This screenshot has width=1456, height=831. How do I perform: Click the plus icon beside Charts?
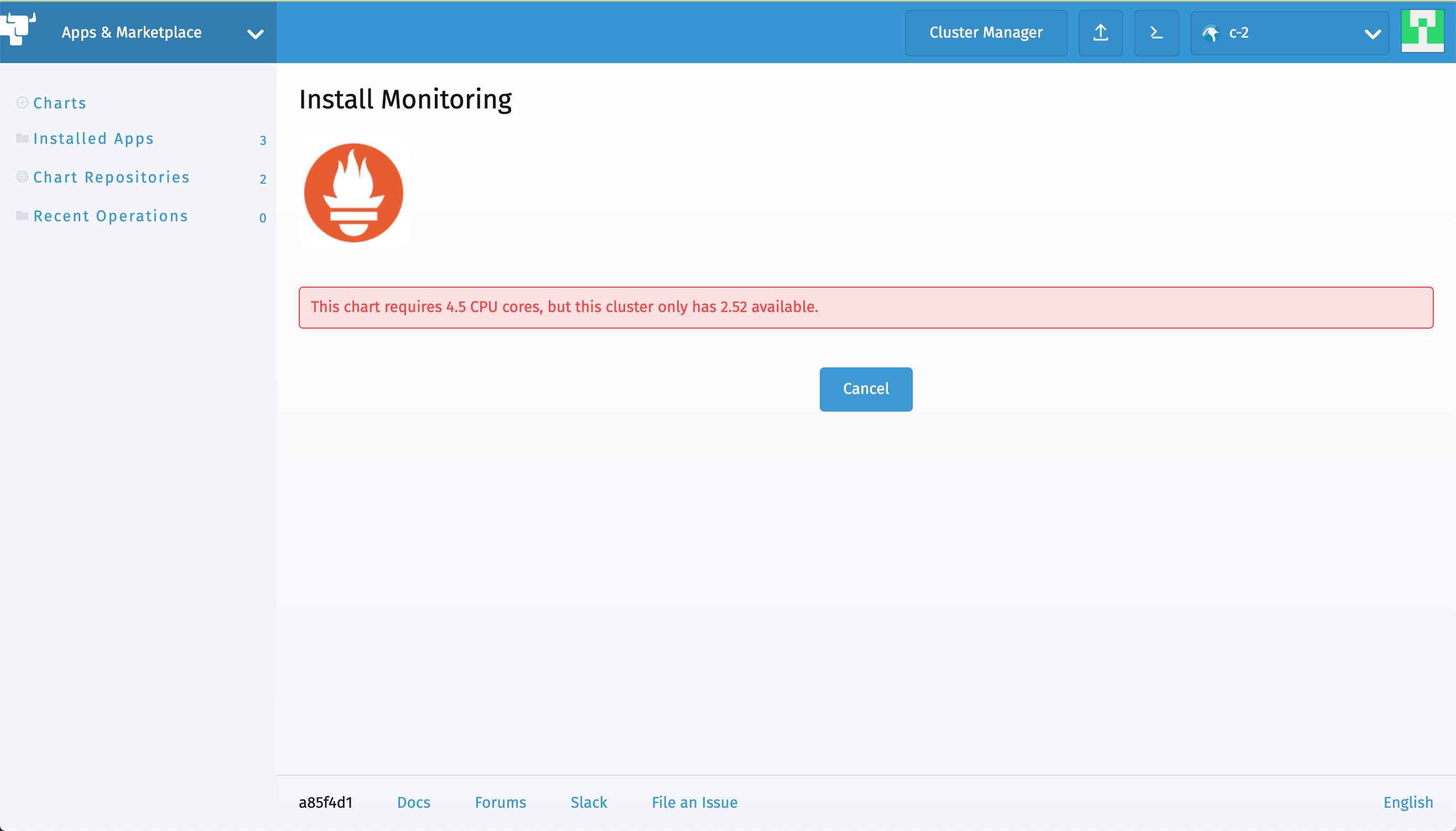point(22,103)
